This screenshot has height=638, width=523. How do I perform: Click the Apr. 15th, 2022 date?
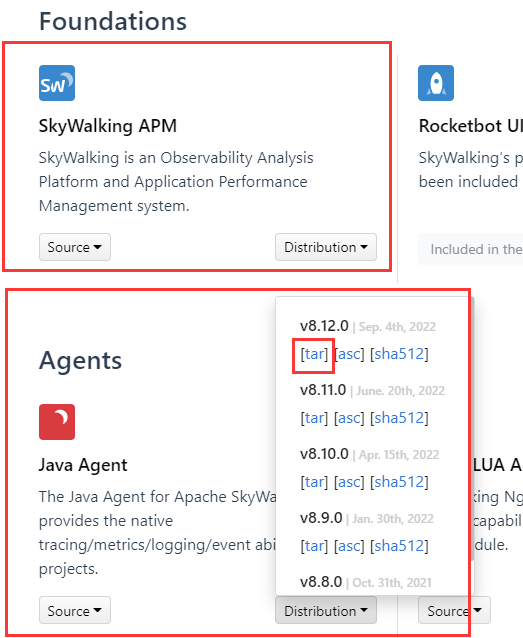tap(399, 454)
